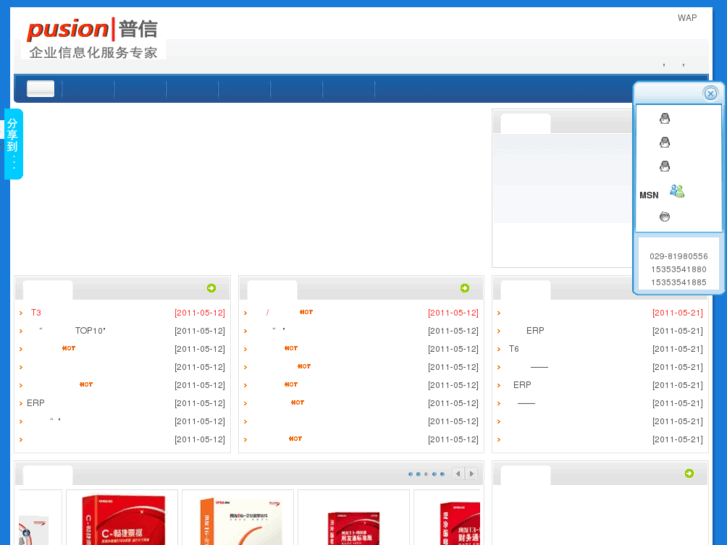Click the green arrow above the T3 list
Image resolution: width=727 pixels, height=545 pixels.
click(x=211, y=288)
